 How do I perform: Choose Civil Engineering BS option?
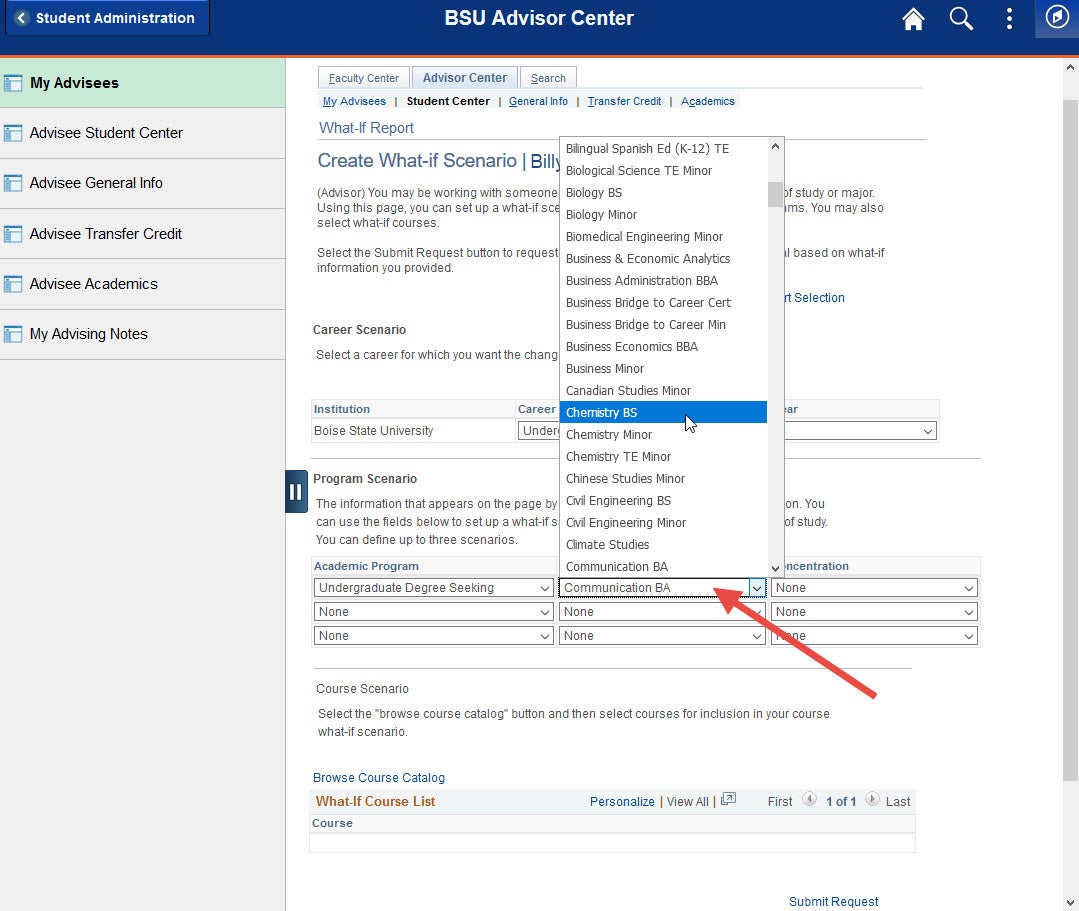click(663, 500)
